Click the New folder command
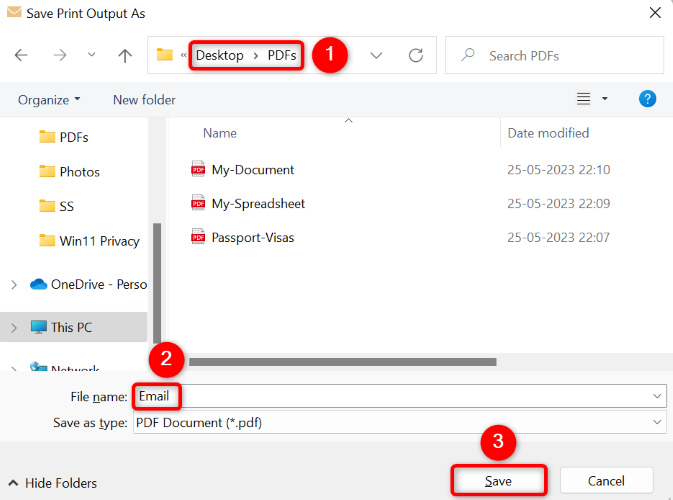This screenshot has height=500, width=673. [144, 100]
